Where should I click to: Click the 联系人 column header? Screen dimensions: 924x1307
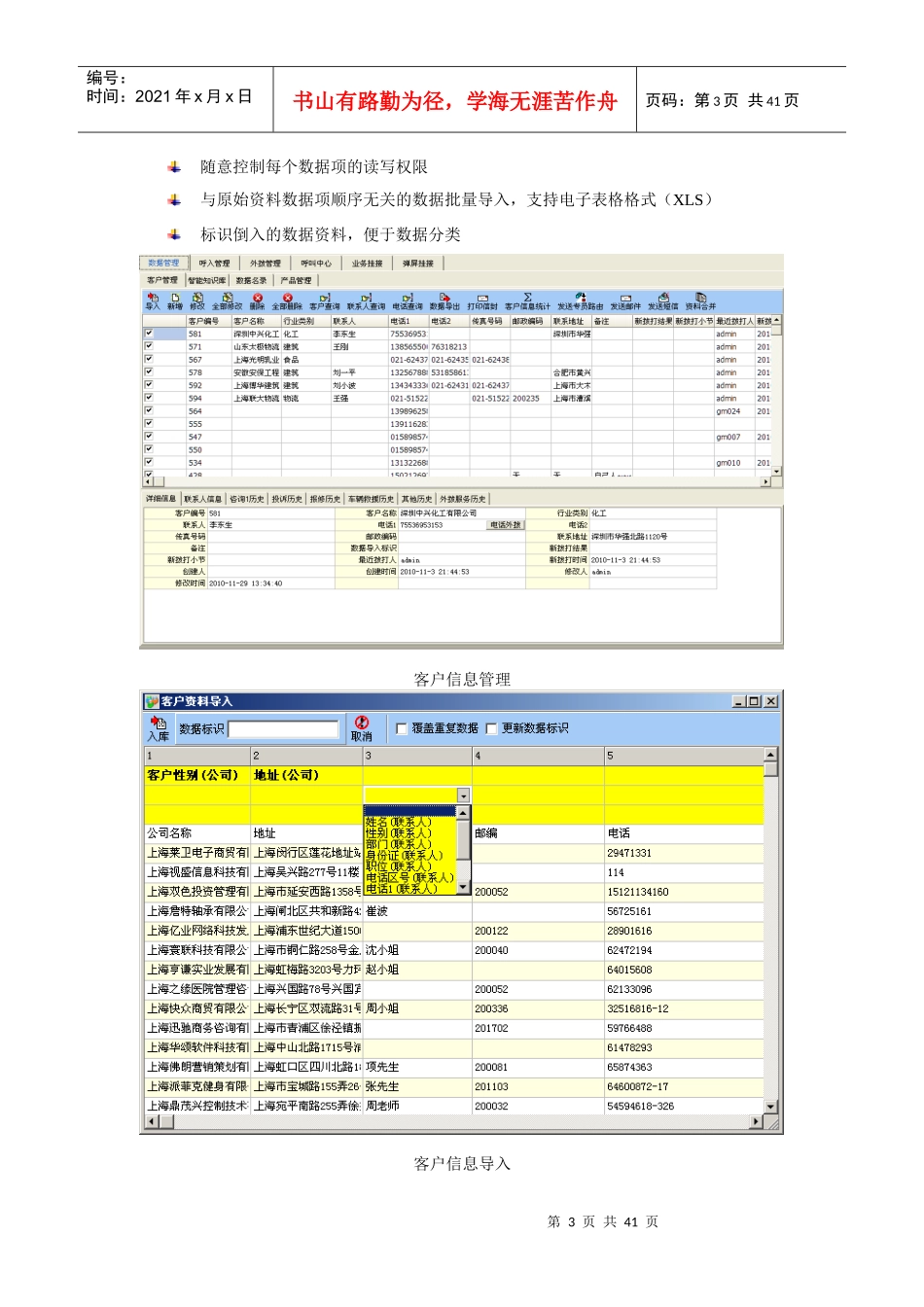tap(359, 321)
